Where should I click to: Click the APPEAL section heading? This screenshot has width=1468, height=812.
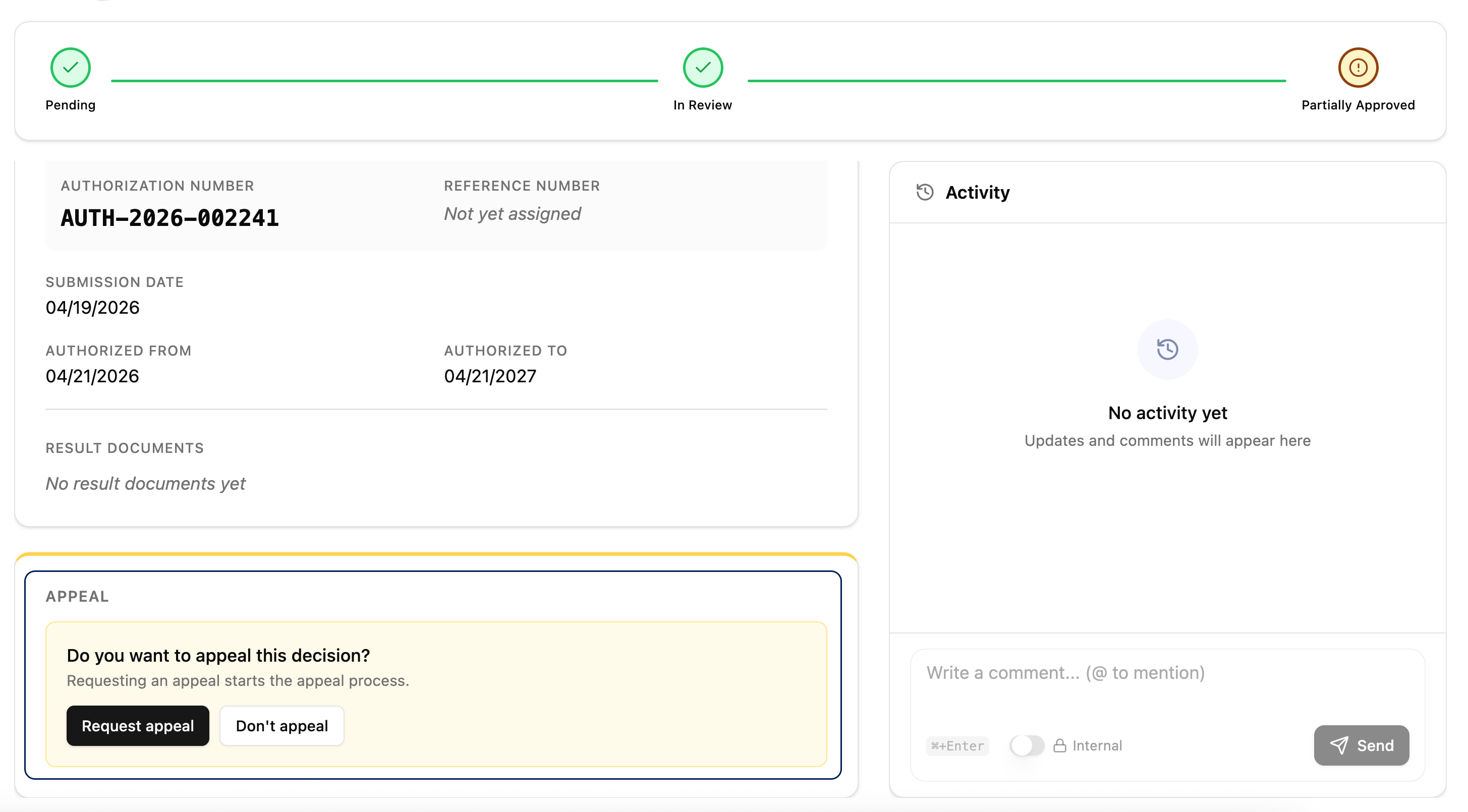(77, 596)
